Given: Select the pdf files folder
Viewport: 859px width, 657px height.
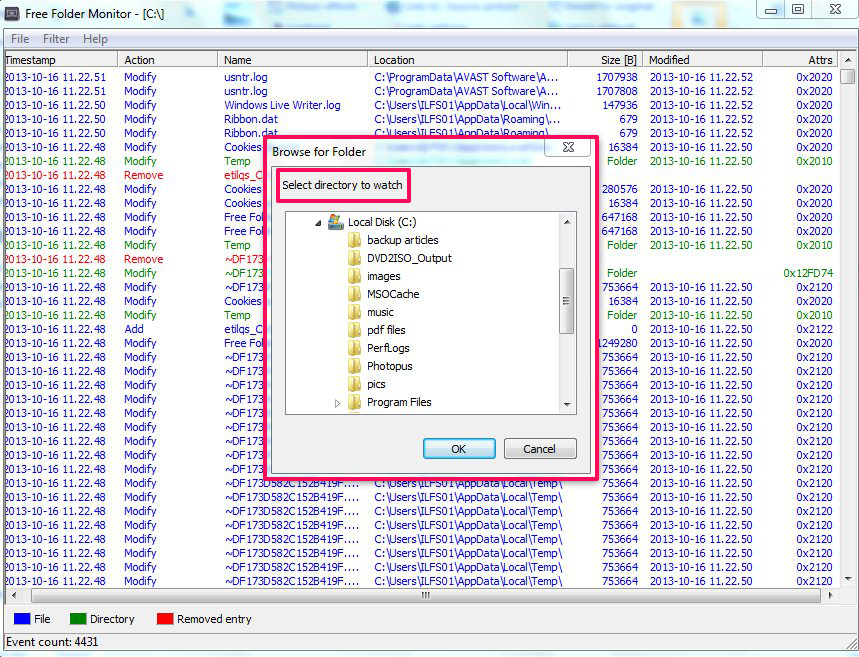Looking at the screenshot, I should pos(386,330).
